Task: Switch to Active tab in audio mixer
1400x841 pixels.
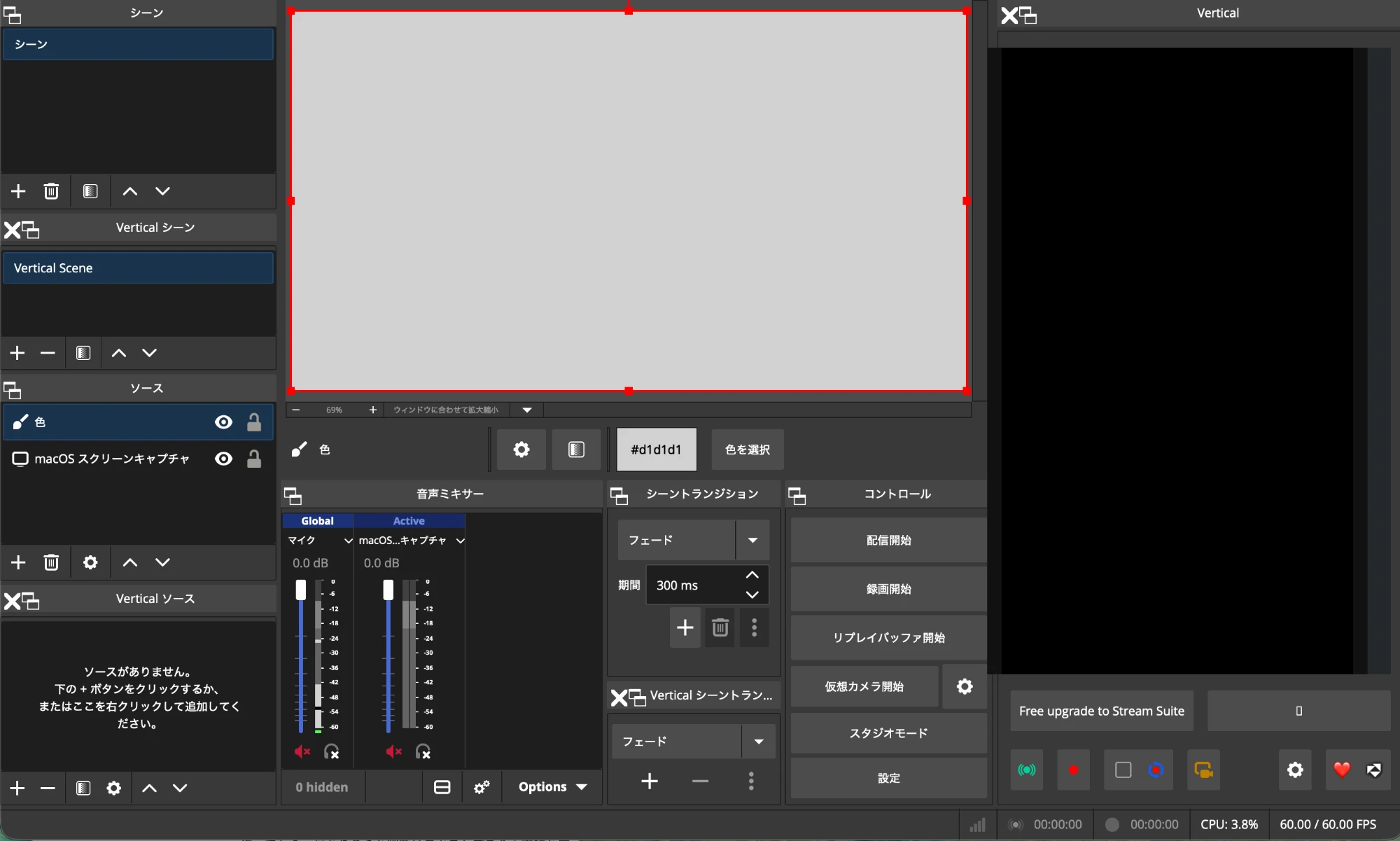Action: click(x=409, y=521)
